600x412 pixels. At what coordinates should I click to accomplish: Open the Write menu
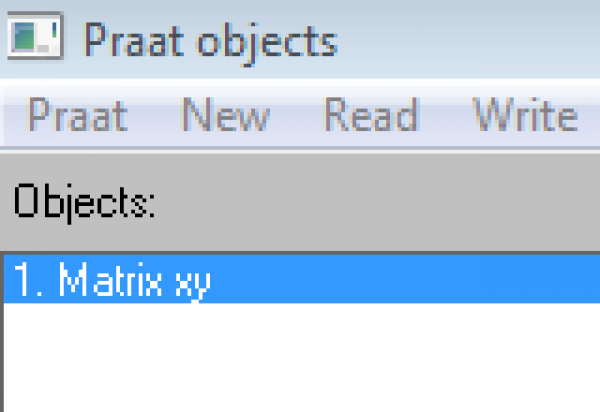coord(525,117)
